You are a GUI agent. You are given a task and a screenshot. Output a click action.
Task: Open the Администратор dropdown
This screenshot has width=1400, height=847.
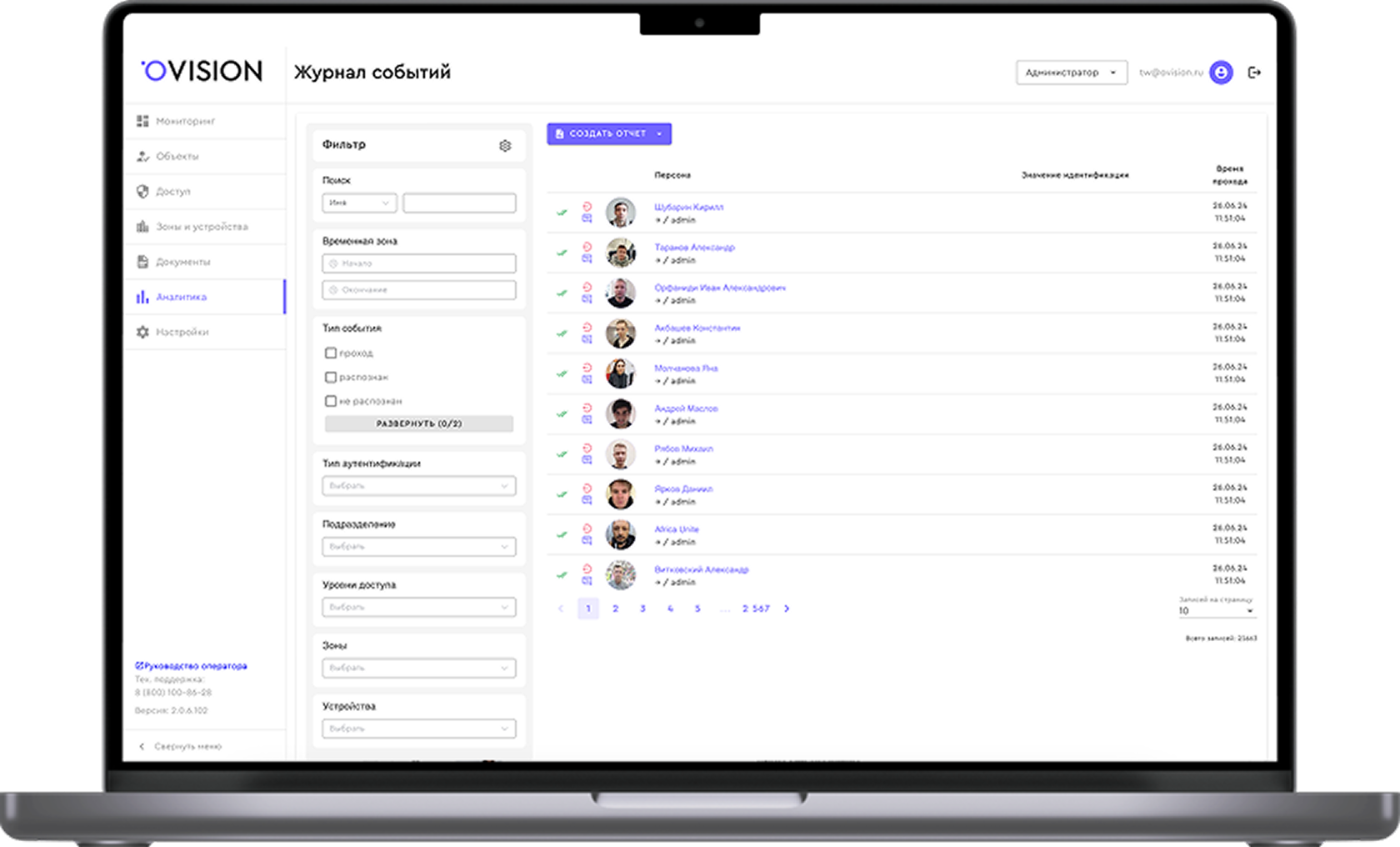click(1071, 73)
